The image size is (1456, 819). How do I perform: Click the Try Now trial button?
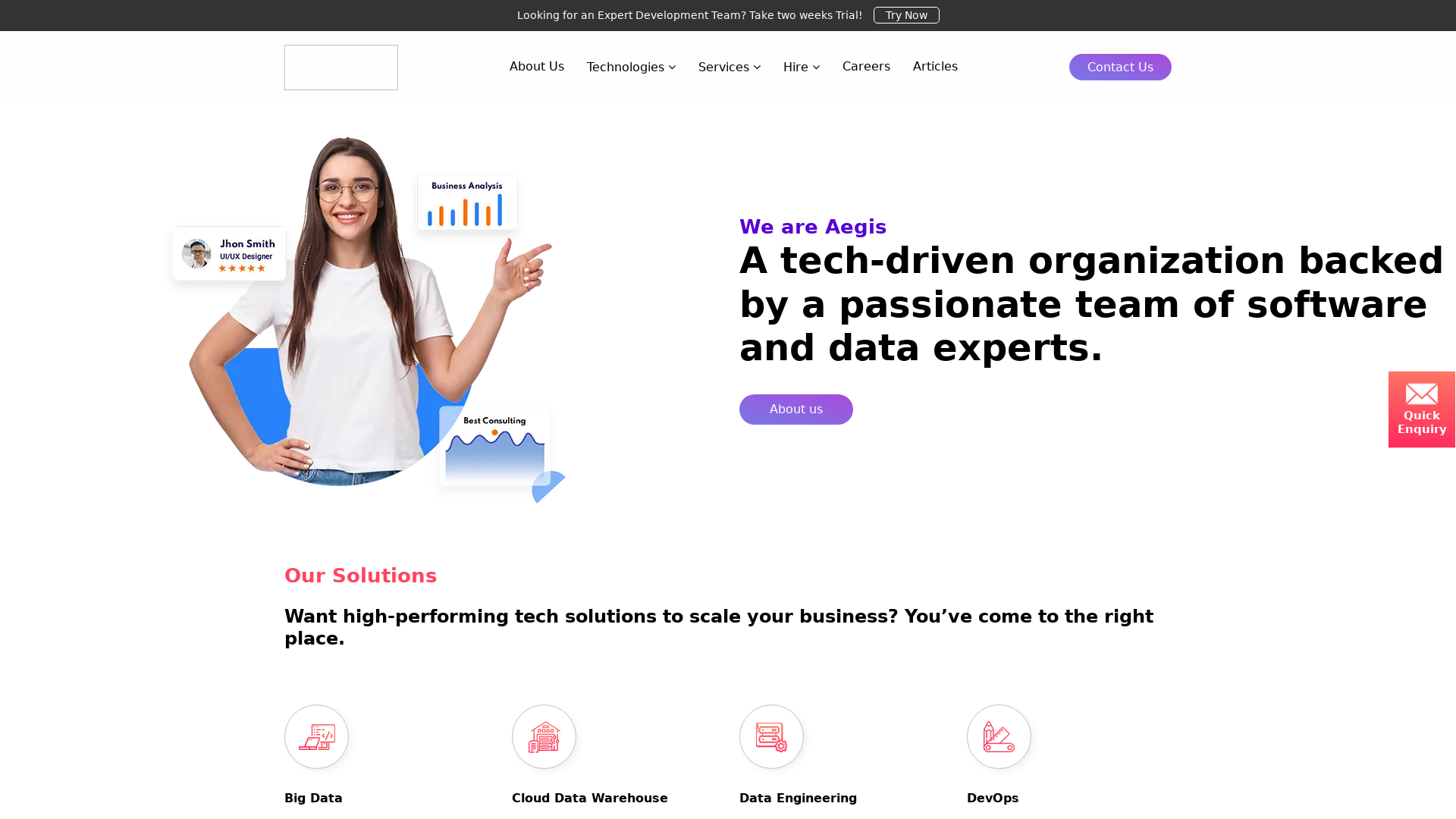(x=906, y=15)
